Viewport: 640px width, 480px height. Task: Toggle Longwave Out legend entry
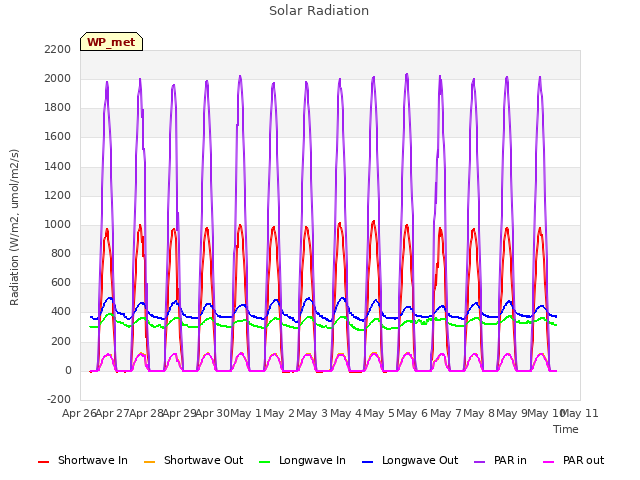point(410,460)
